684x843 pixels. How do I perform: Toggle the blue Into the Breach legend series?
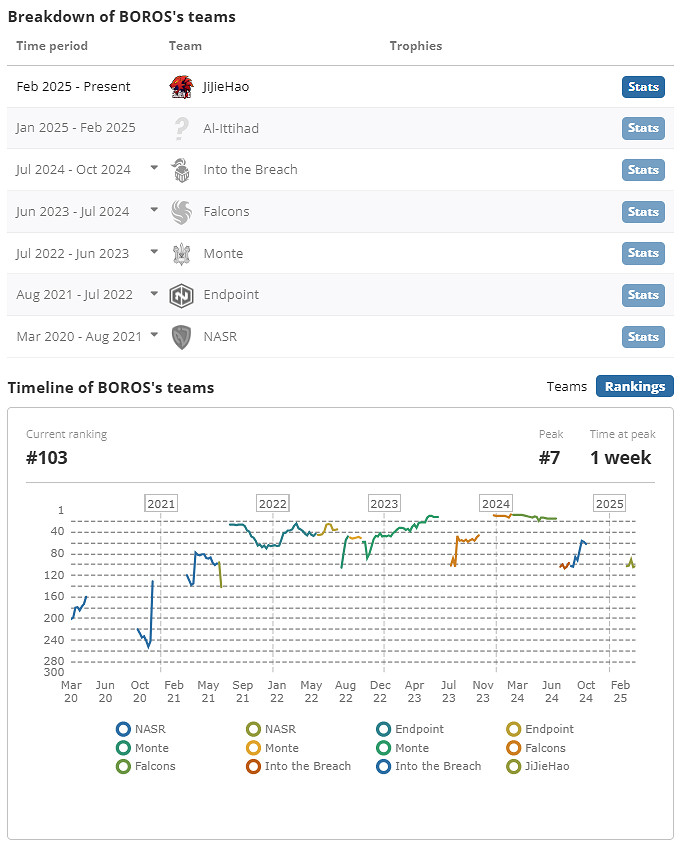[384, 767]
